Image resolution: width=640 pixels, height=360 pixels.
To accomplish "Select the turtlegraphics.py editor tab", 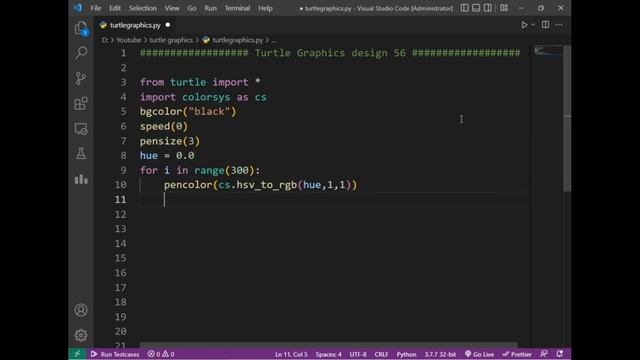I will (x=135, y=25).
